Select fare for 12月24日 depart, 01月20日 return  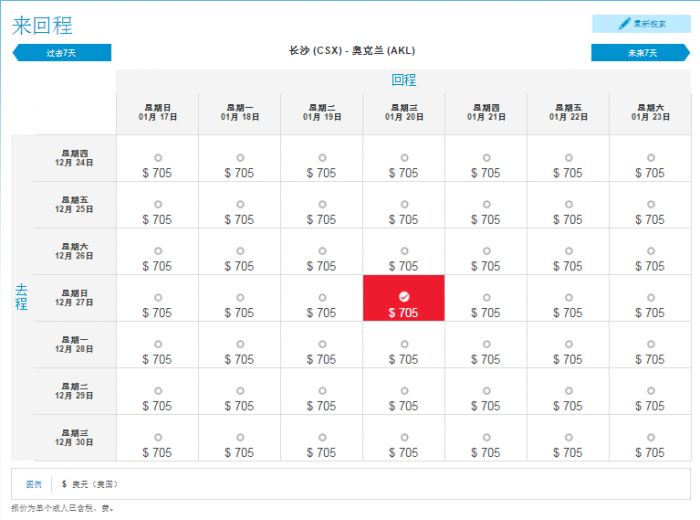click(x=404, y=158)
